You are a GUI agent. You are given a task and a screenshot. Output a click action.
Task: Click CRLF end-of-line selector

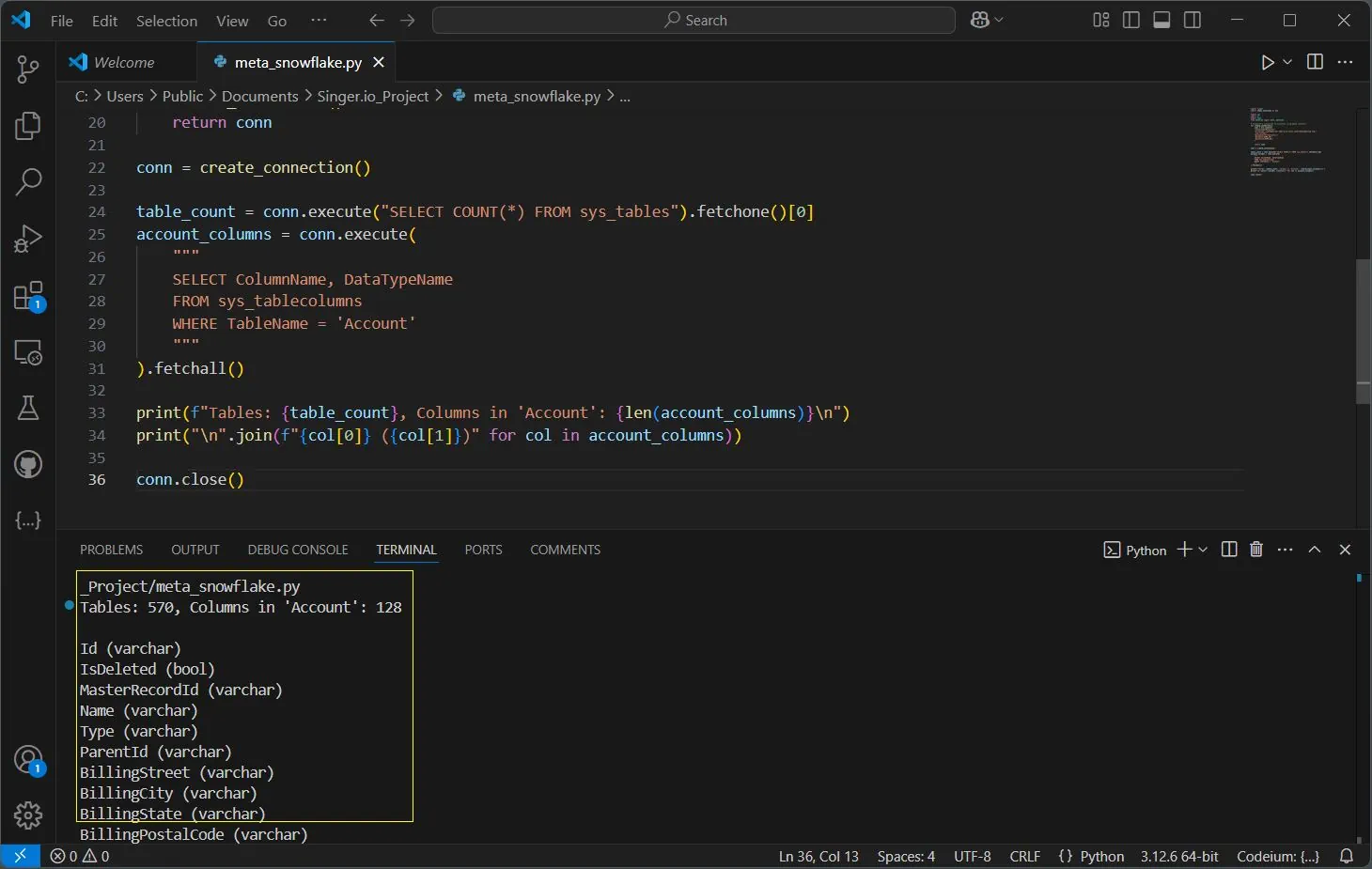click(1024, 856)
